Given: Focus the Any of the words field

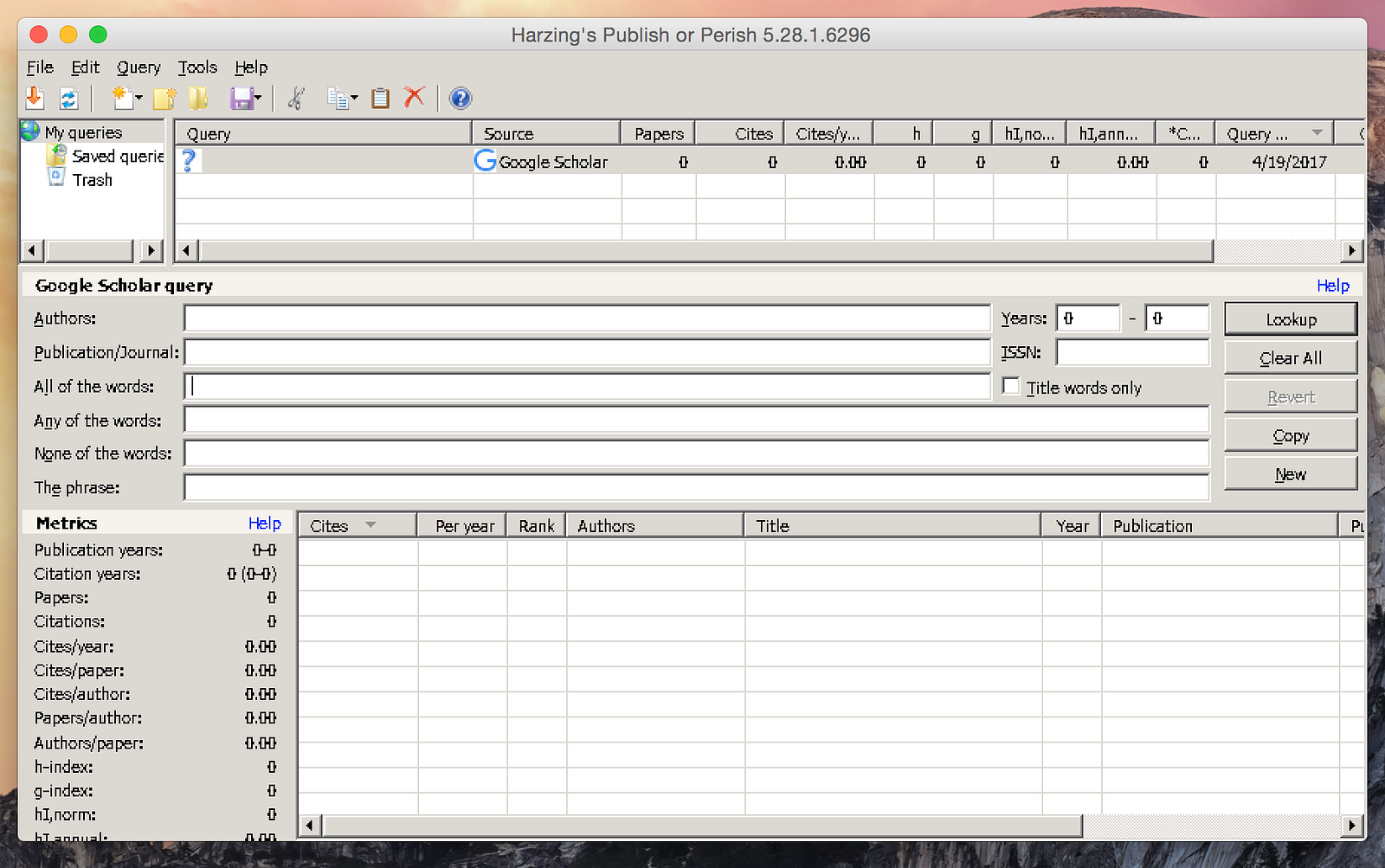Looking at the screenshot, I should 697,420.
